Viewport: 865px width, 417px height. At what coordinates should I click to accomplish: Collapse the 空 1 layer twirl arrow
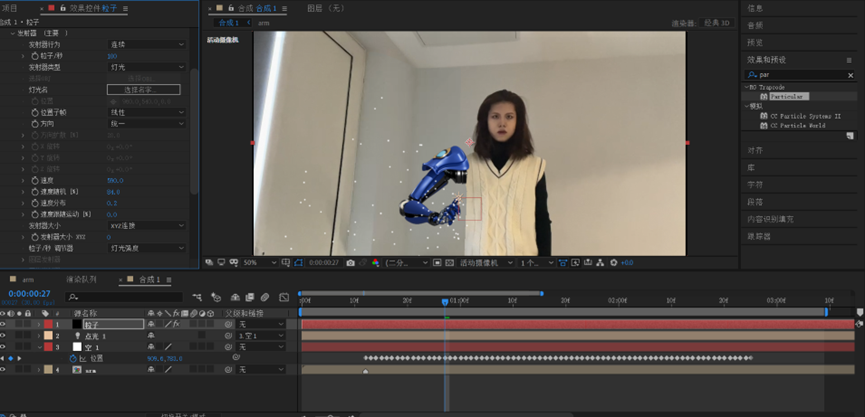click(39, 347)
